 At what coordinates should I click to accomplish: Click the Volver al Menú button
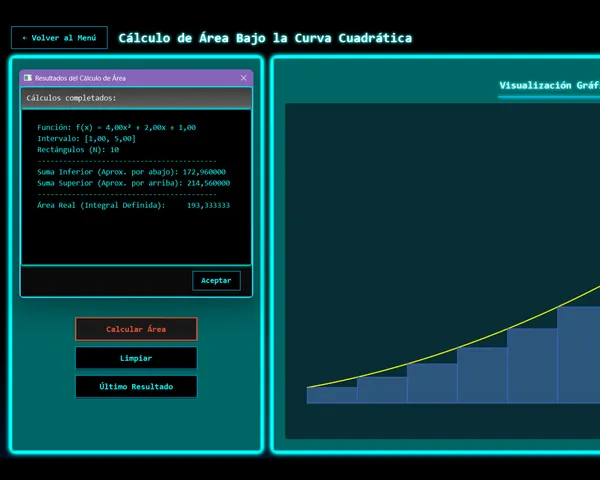tap(59, 38)
